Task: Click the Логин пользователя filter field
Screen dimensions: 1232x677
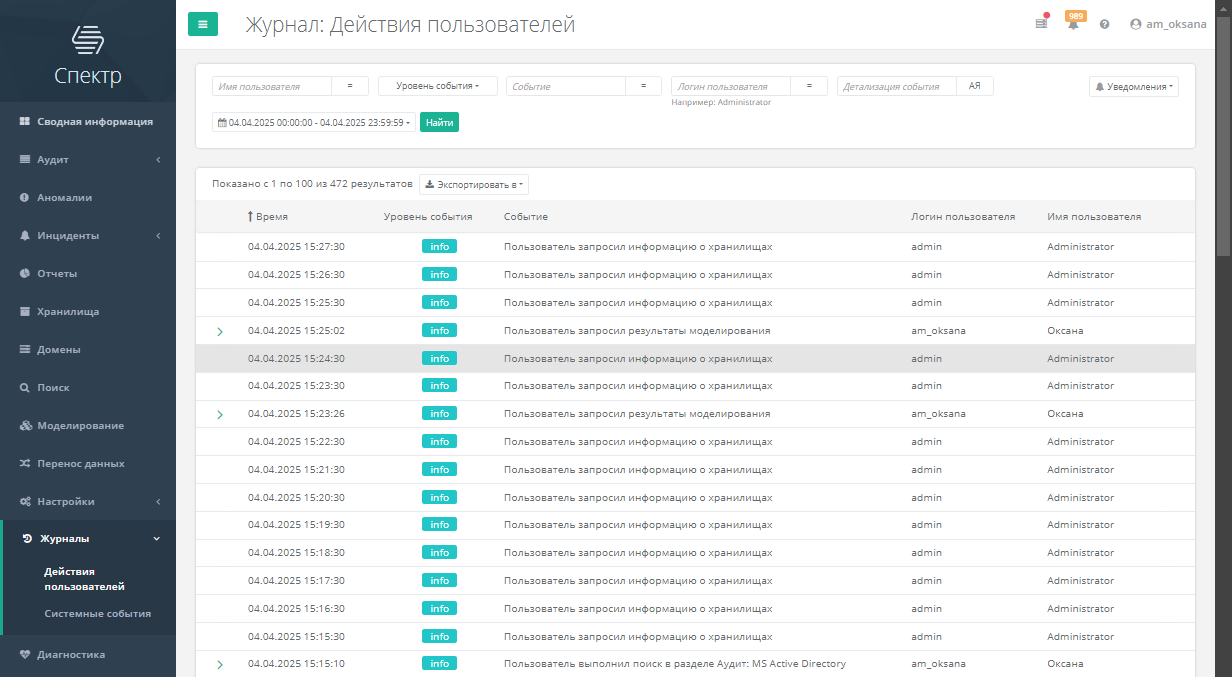Action: (730, 86)
